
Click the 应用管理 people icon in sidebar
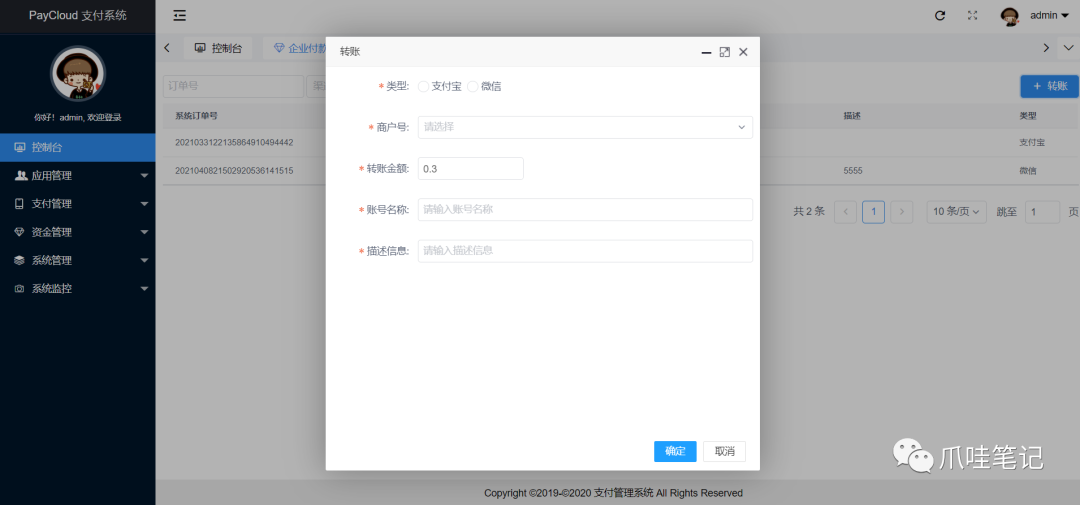pyautogui.click(x=21, y=176)
